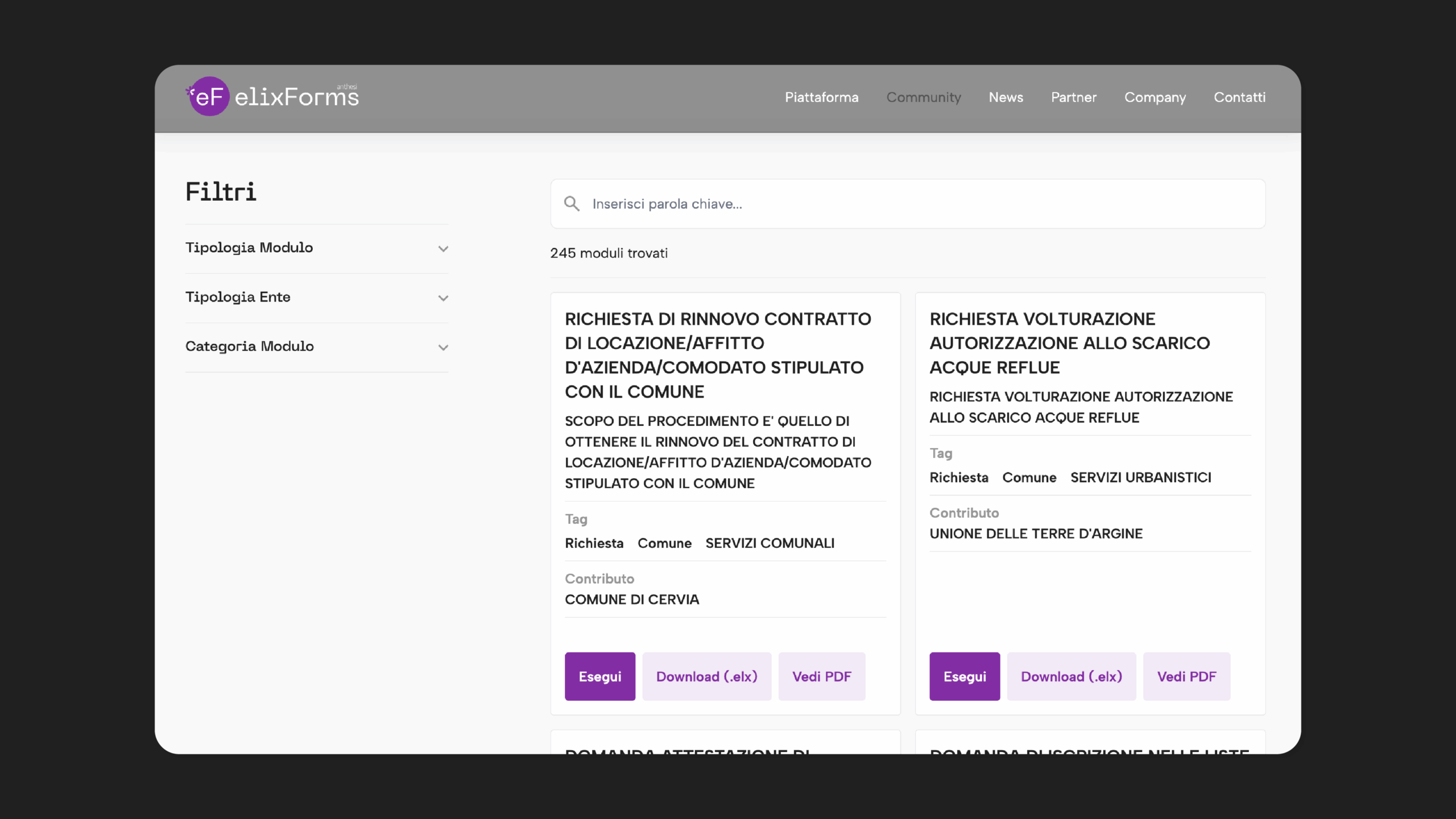Download .elx for rinnovo contratto module
1456x819 pixels.
(706, 676)
